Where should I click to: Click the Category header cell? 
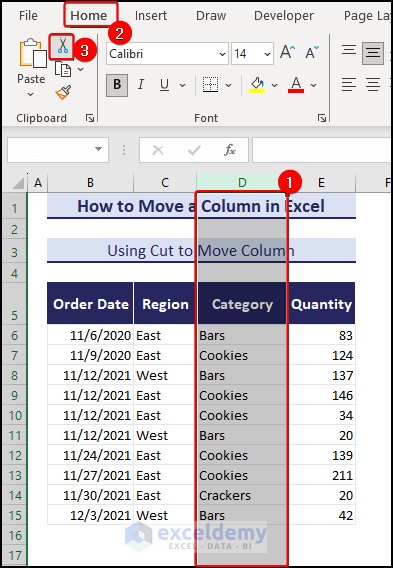242,304
